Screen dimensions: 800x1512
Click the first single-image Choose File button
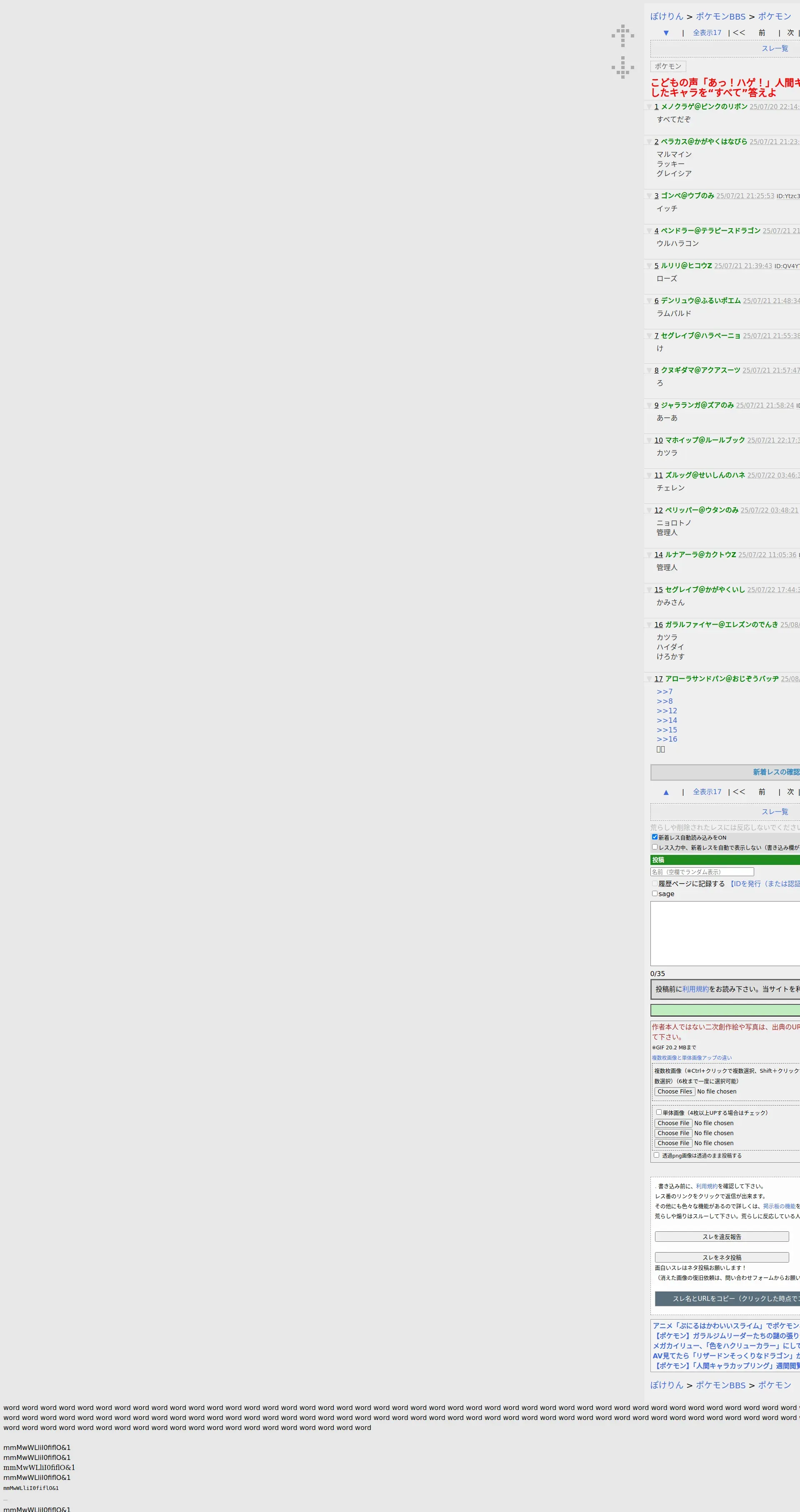[673, 1123]
